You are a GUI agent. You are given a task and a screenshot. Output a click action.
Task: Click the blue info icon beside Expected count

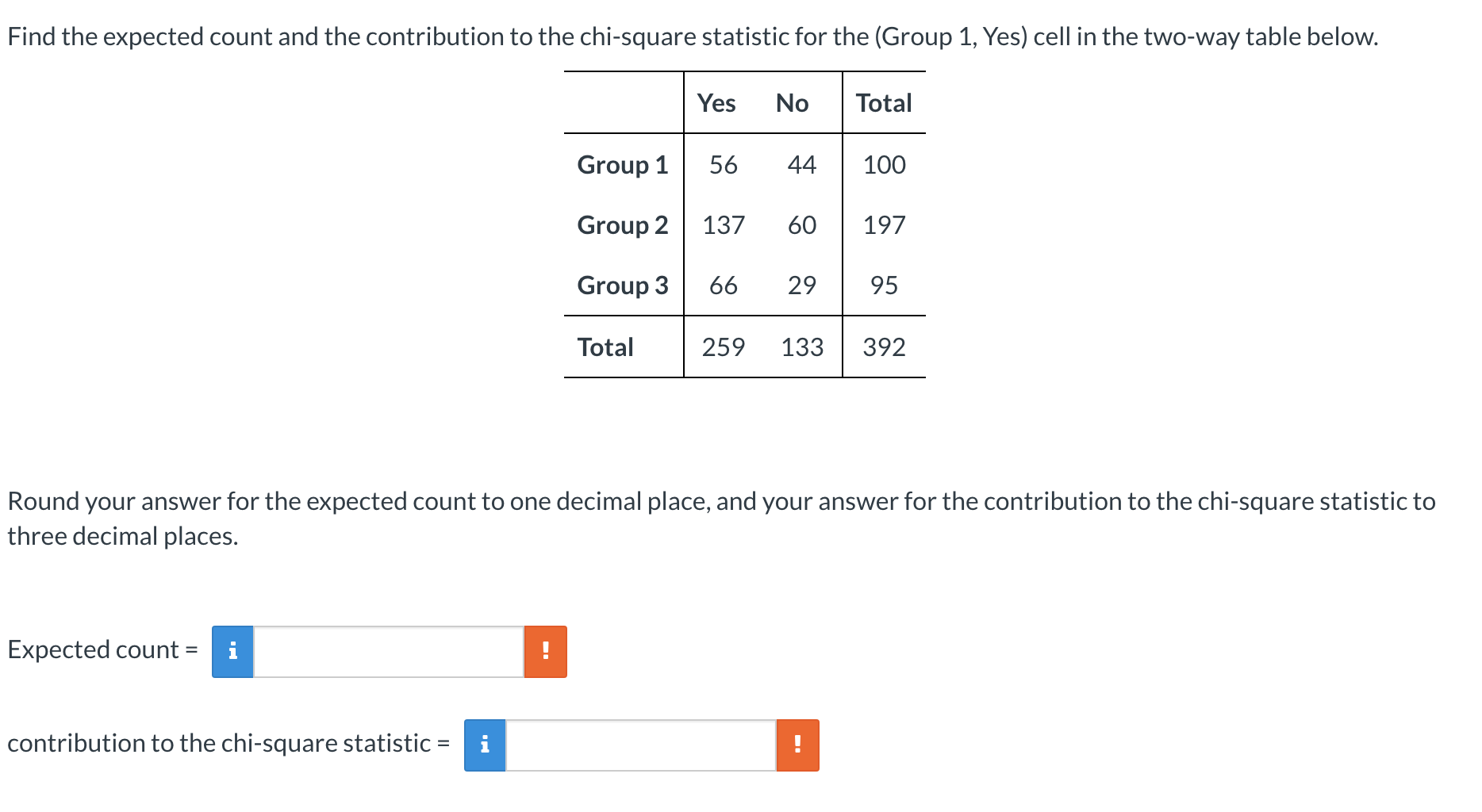tap(232, 652)
